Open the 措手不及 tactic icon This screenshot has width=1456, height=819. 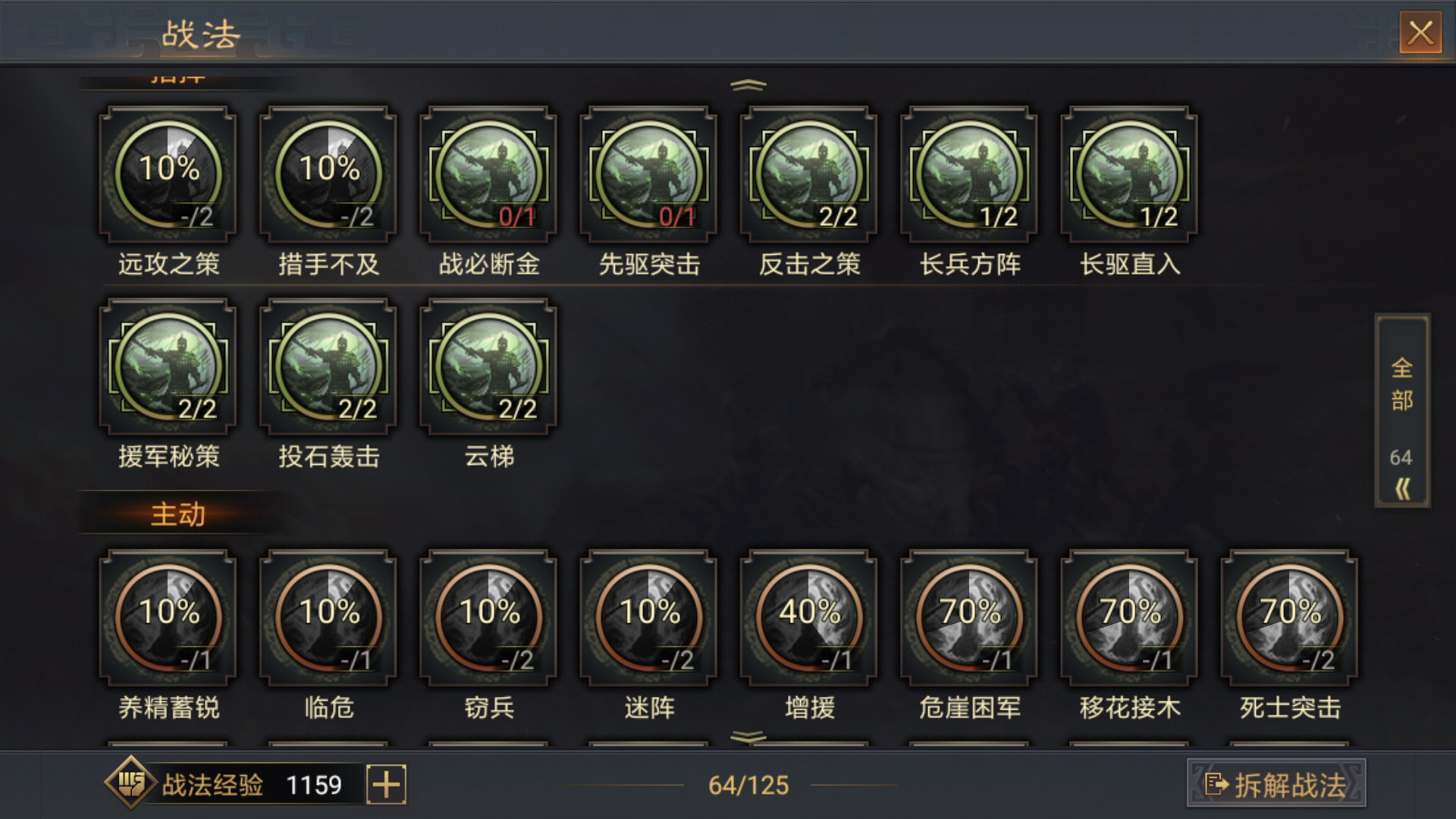328,174
